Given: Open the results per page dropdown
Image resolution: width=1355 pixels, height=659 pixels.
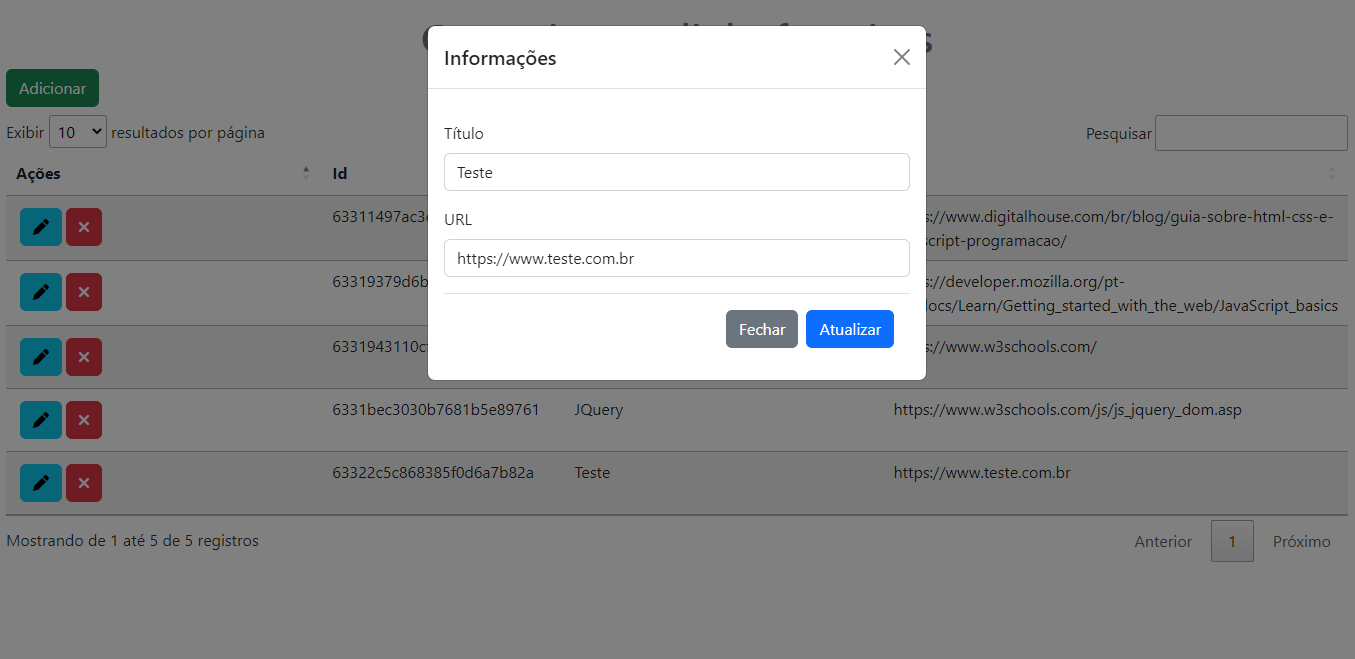Looking at the screenshot, I should coord(77,131).
